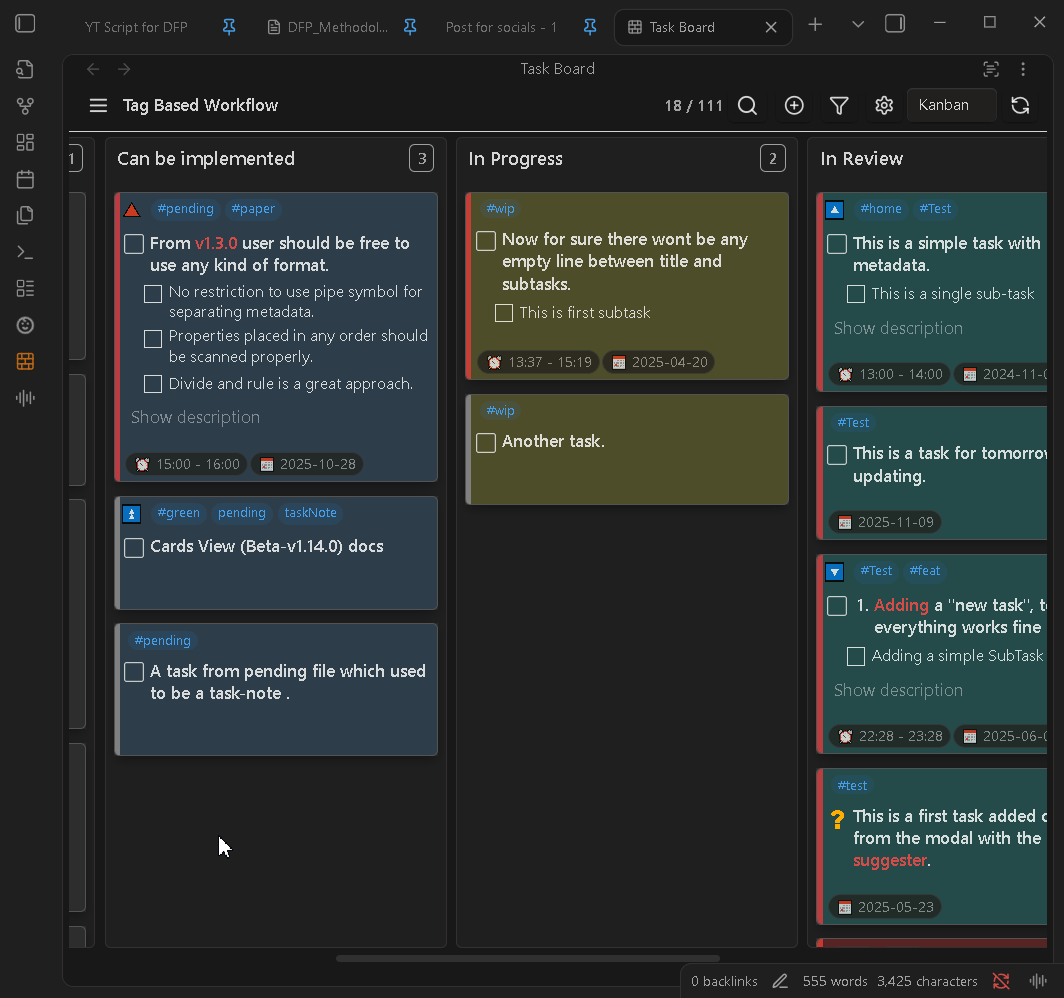Click the add new task plus icon
This screenshot has height=998, width=1064.
point(794,106)
